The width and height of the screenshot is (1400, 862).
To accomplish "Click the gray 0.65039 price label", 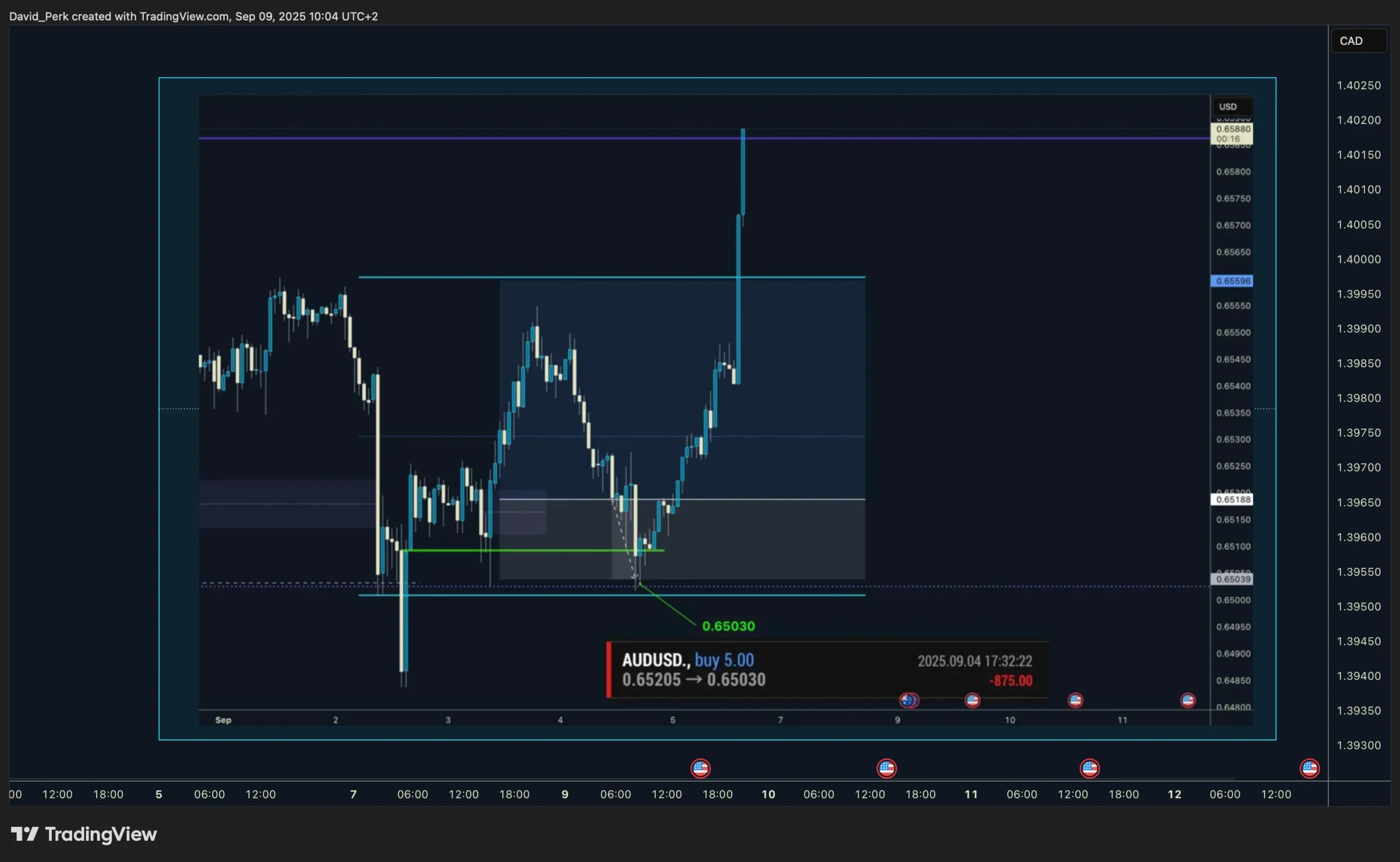I will coord(1231,579).
